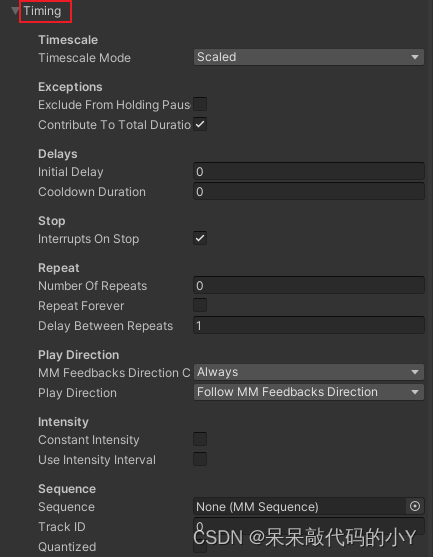Click the Cooldown Duration value field

[x=309, y=191]
